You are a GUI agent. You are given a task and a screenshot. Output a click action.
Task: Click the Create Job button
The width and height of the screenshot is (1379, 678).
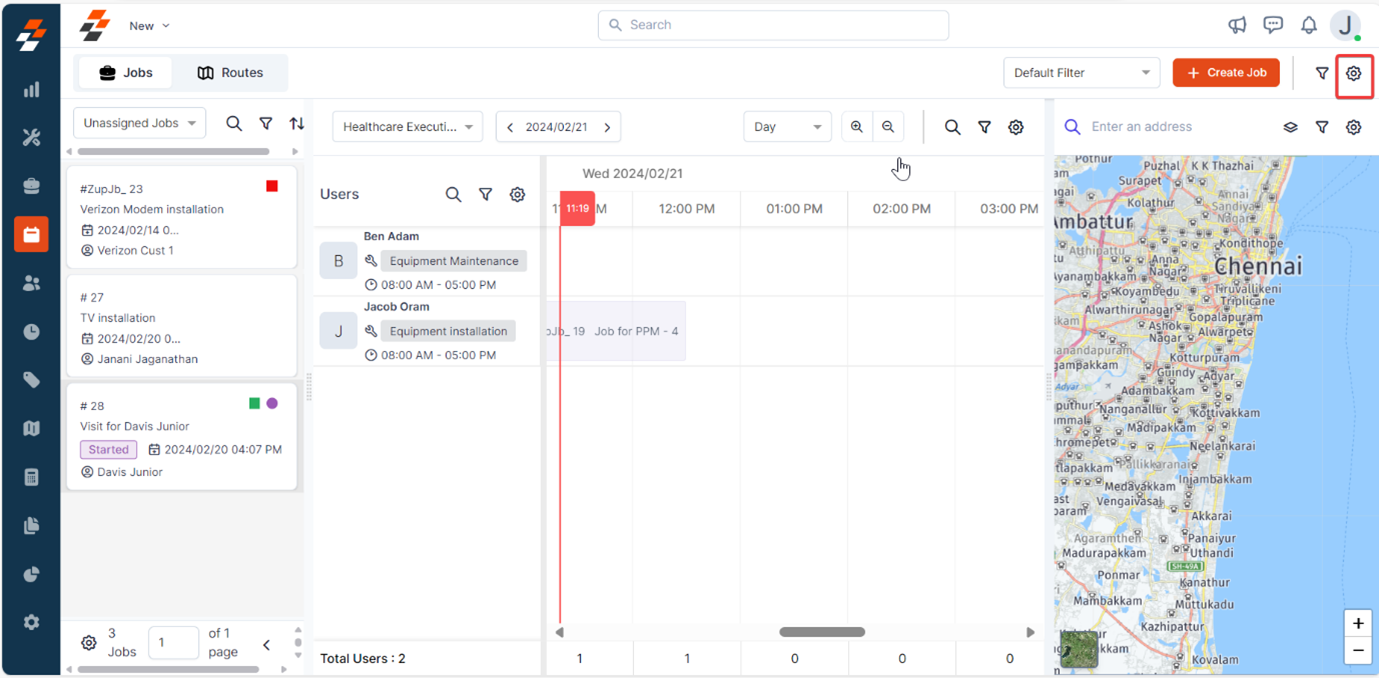point(1226,73)
